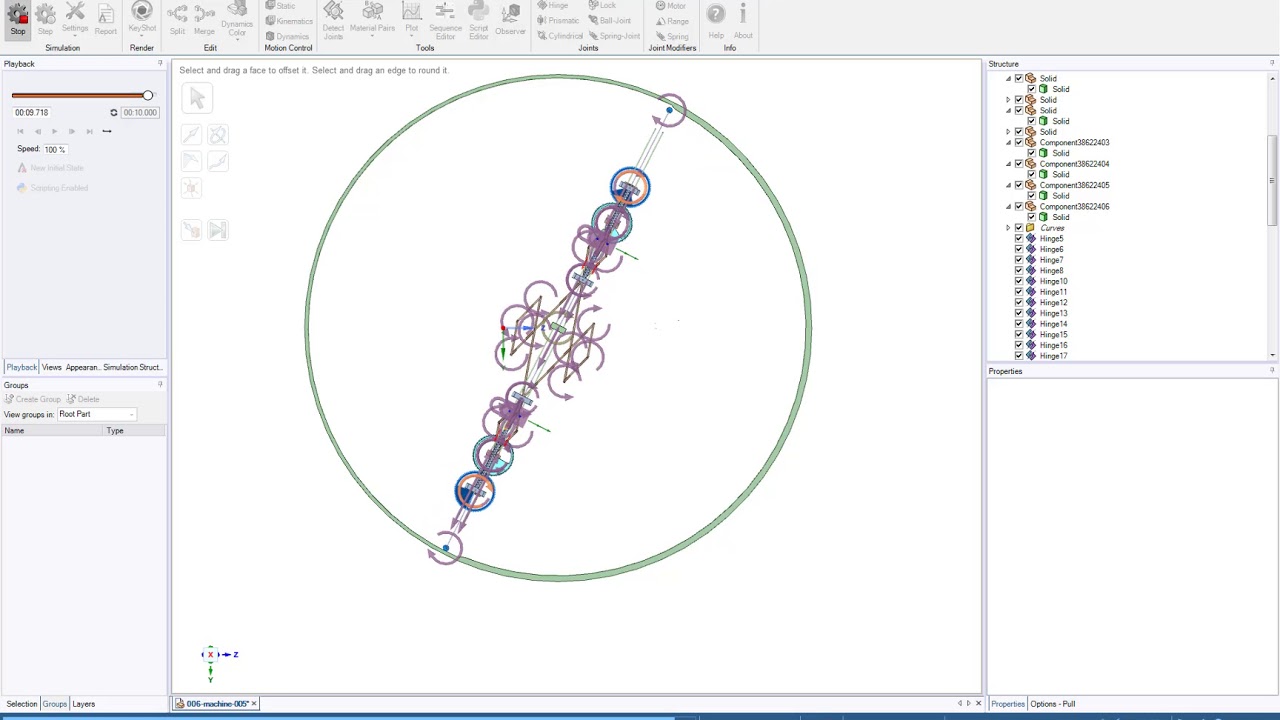The height and width of the screenshot is (720, 1280).
Task: Launch KeyShot render
Action: [142, 20]
